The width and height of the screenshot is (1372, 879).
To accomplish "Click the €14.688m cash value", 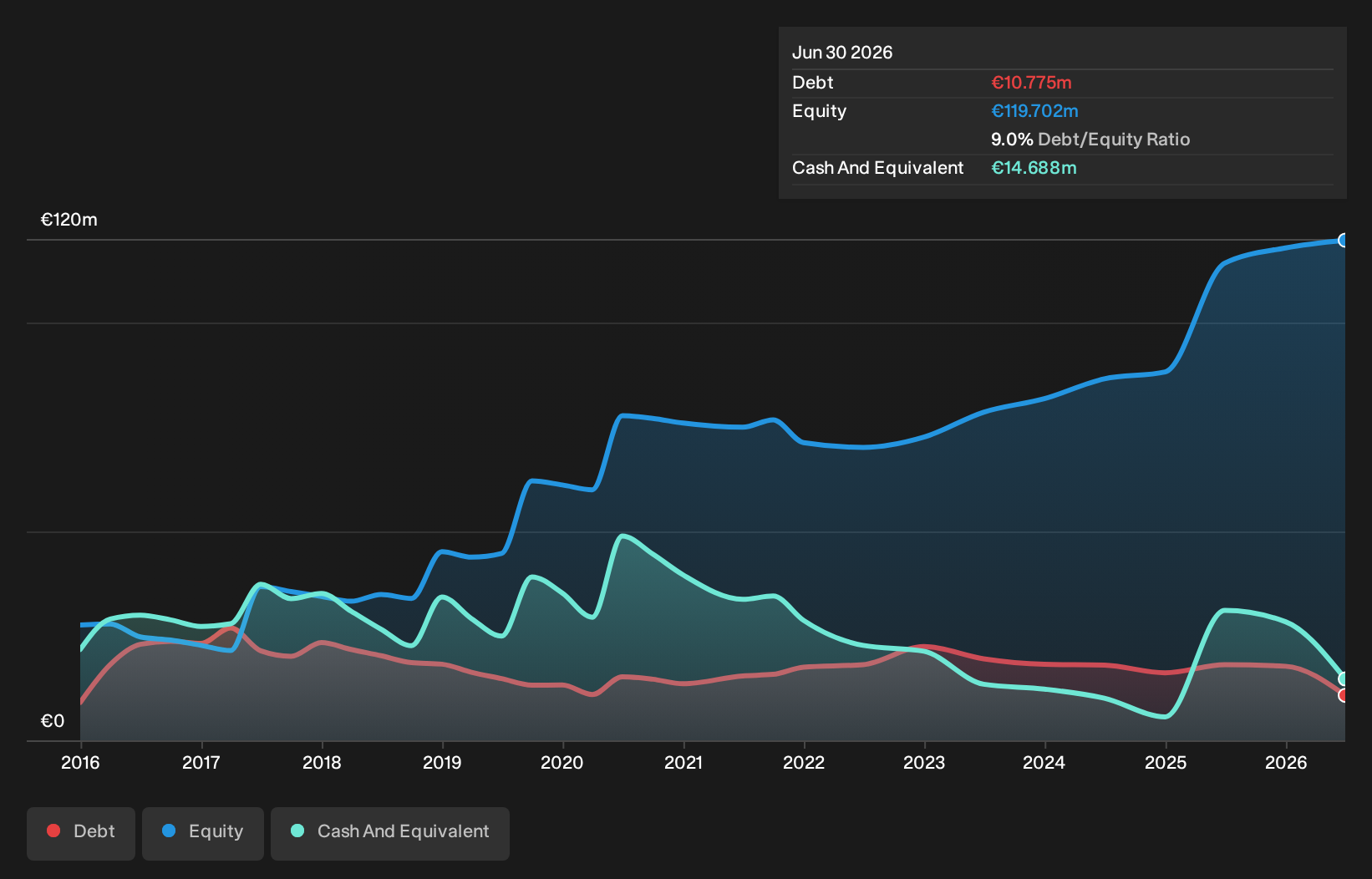I will [1034, 168].
